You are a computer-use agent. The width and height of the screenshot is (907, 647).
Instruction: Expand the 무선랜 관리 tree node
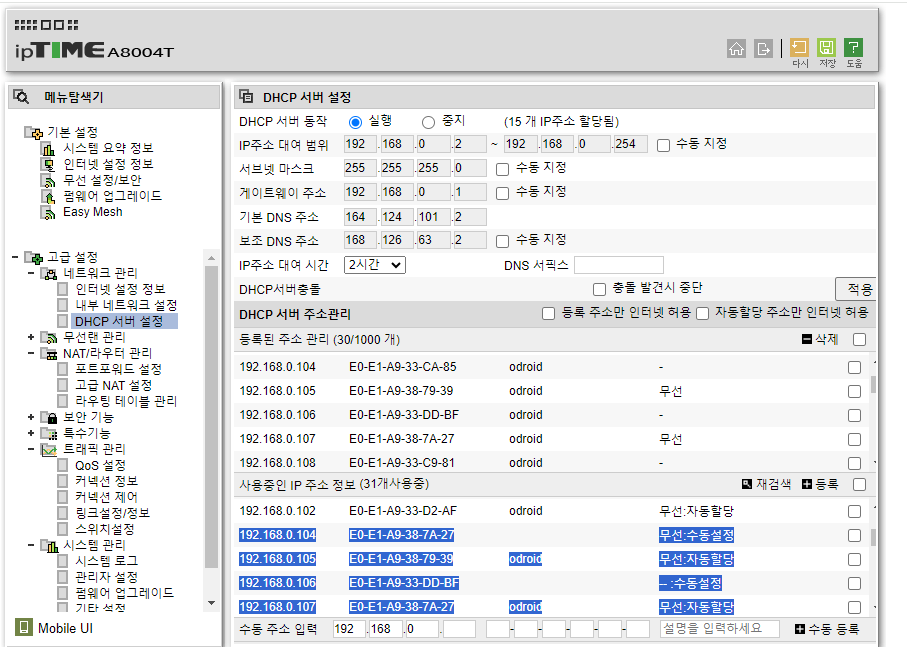point(31,337)
